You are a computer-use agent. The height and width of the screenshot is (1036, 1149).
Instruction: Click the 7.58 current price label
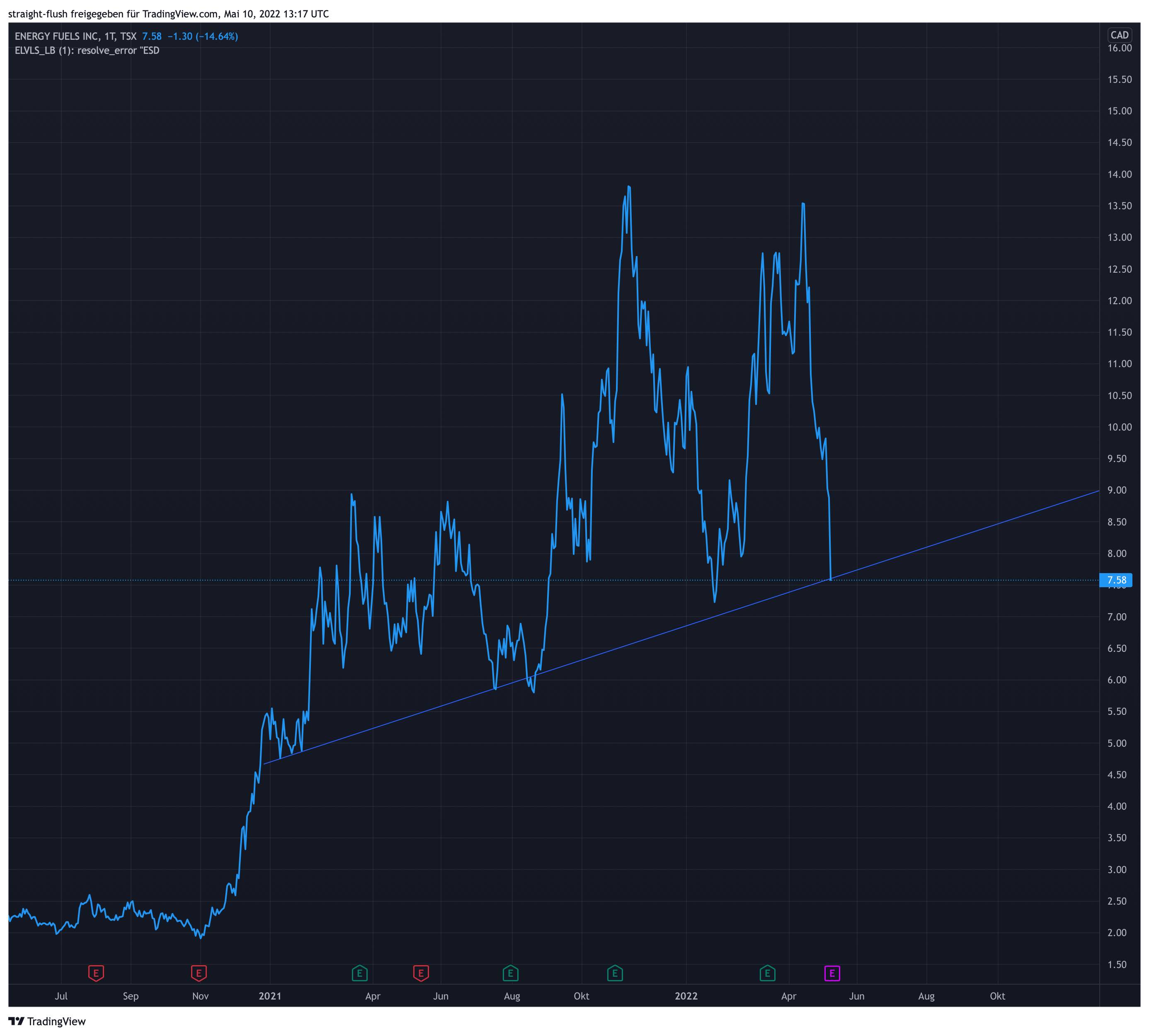[1116, 580]
